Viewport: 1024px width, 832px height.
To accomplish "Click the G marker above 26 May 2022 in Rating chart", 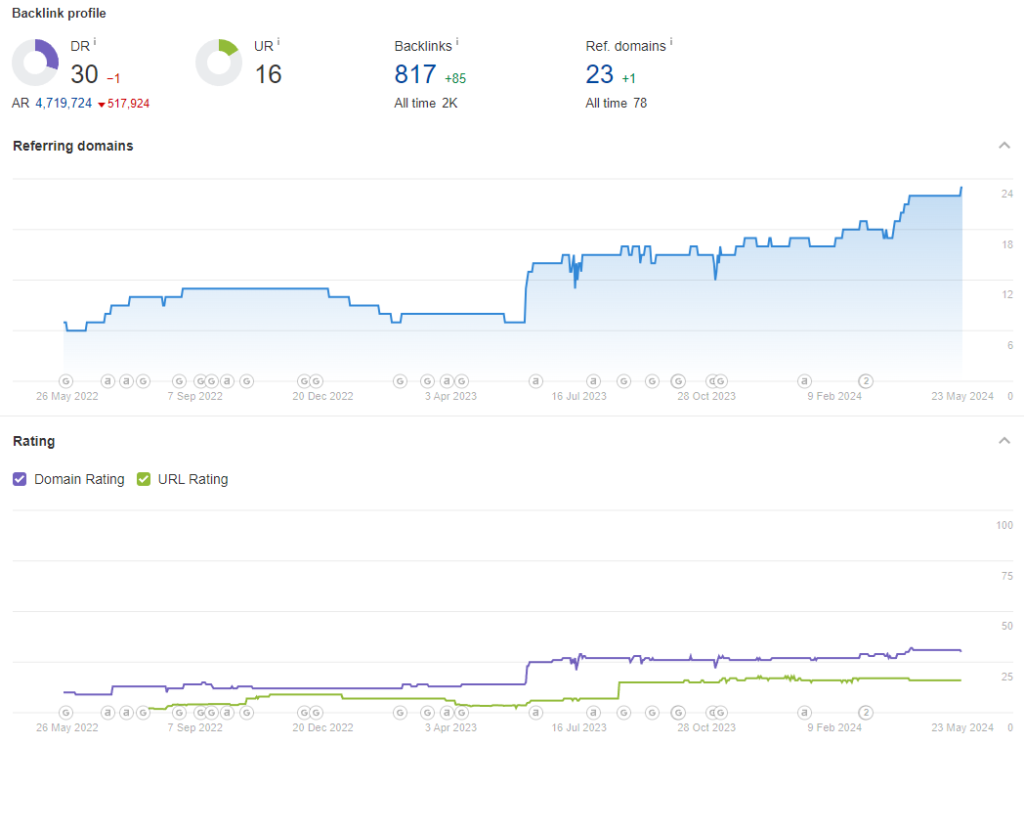I will 65,712.
